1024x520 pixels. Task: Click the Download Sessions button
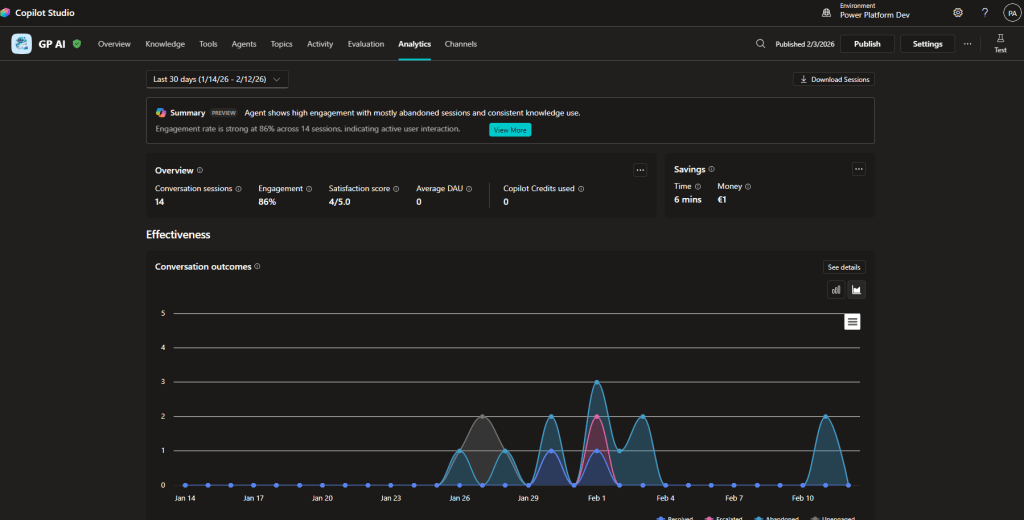(x=833, y=79)
